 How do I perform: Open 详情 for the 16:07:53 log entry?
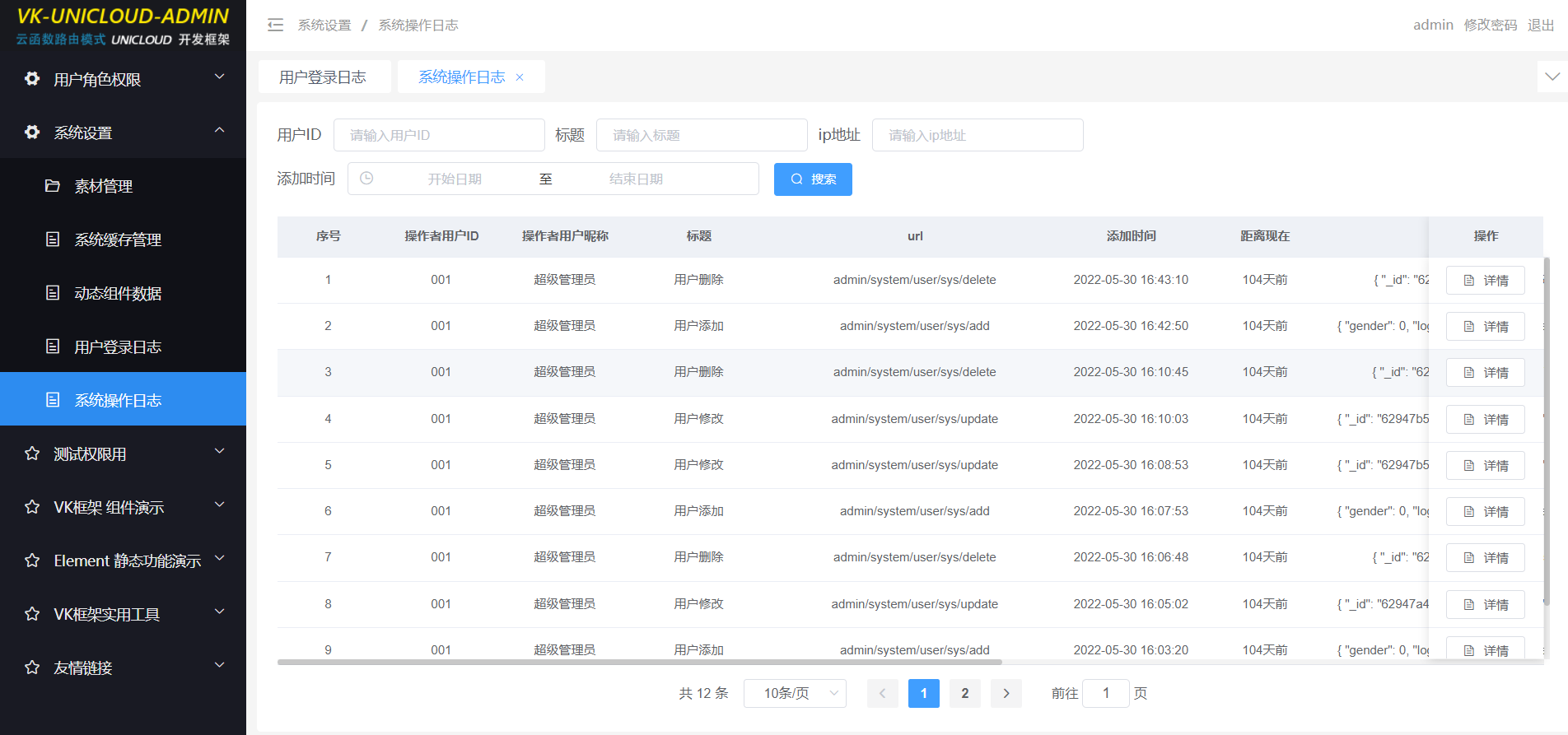pos(1485,512)
